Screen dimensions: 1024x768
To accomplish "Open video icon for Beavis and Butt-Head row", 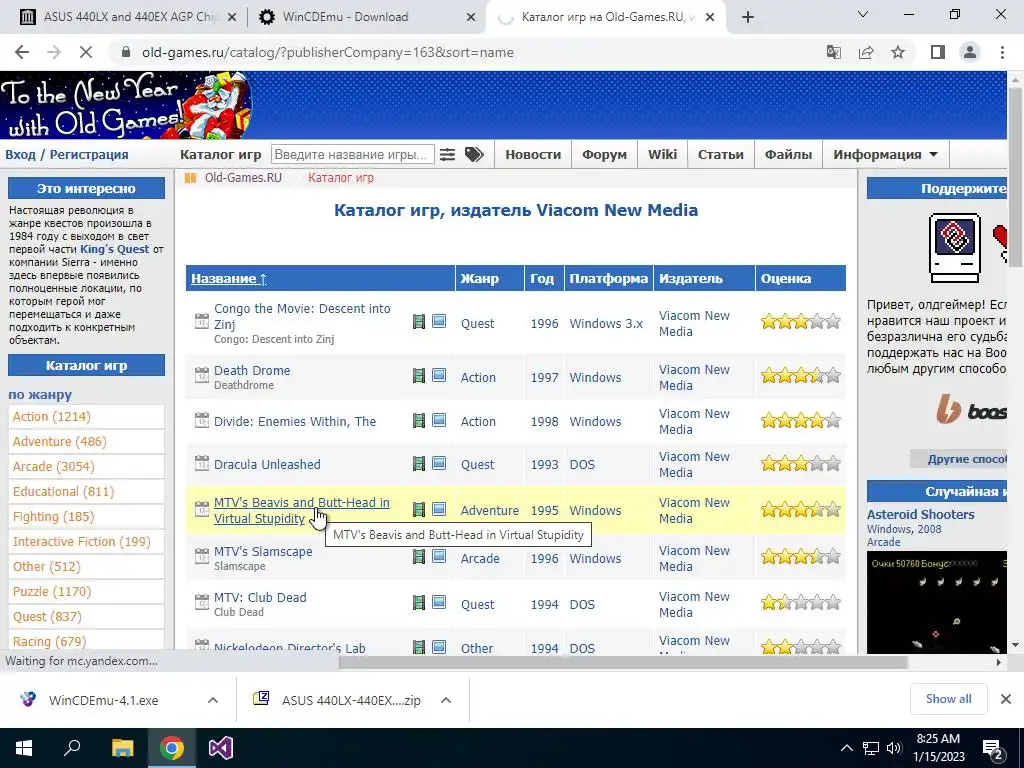I will 419,509.
